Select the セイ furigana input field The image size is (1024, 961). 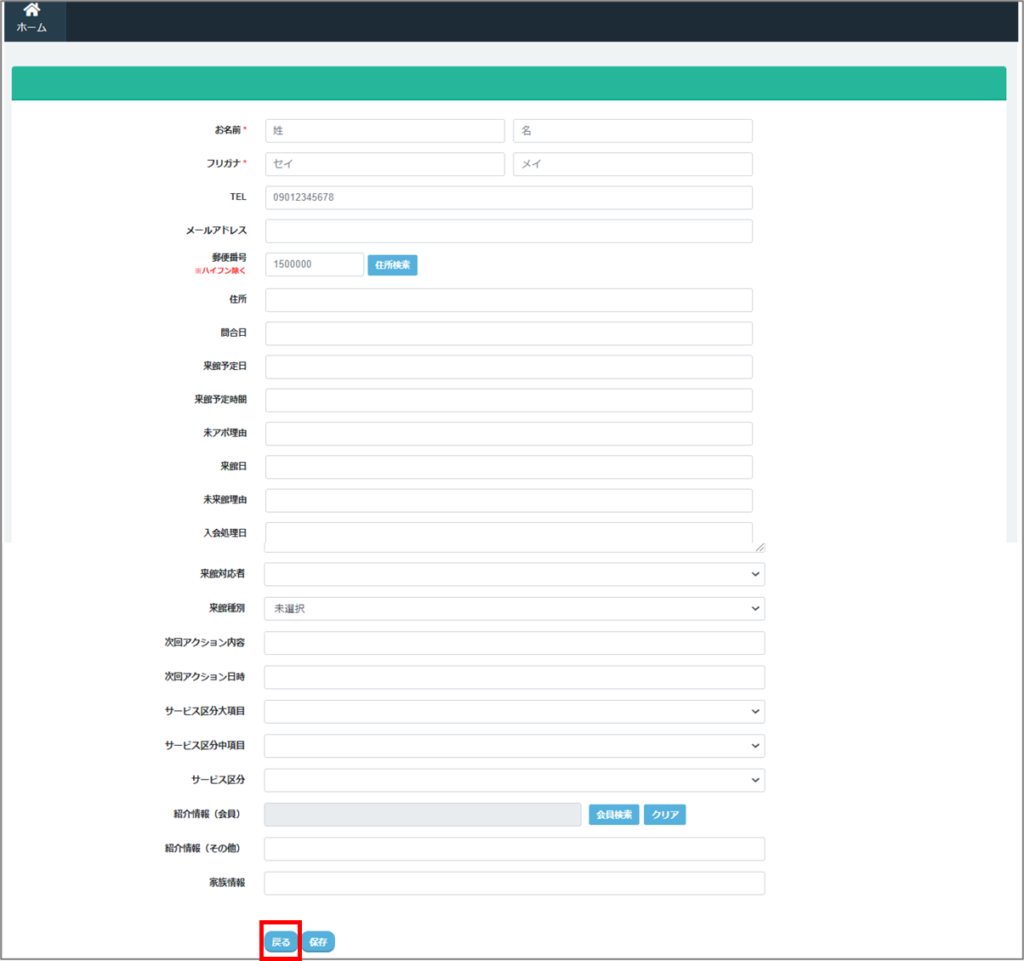[385, 164]
